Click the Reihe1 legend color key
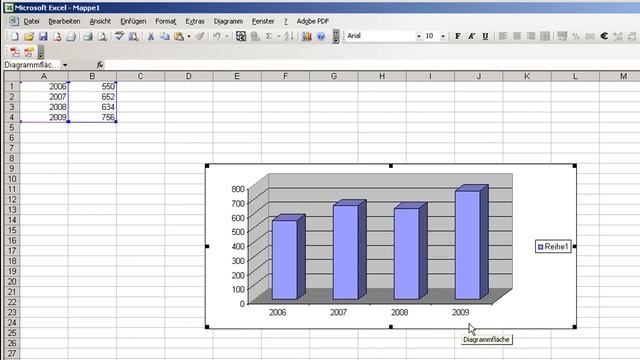Viewport: 640px width, 360px height. click(x=540, y=247)
